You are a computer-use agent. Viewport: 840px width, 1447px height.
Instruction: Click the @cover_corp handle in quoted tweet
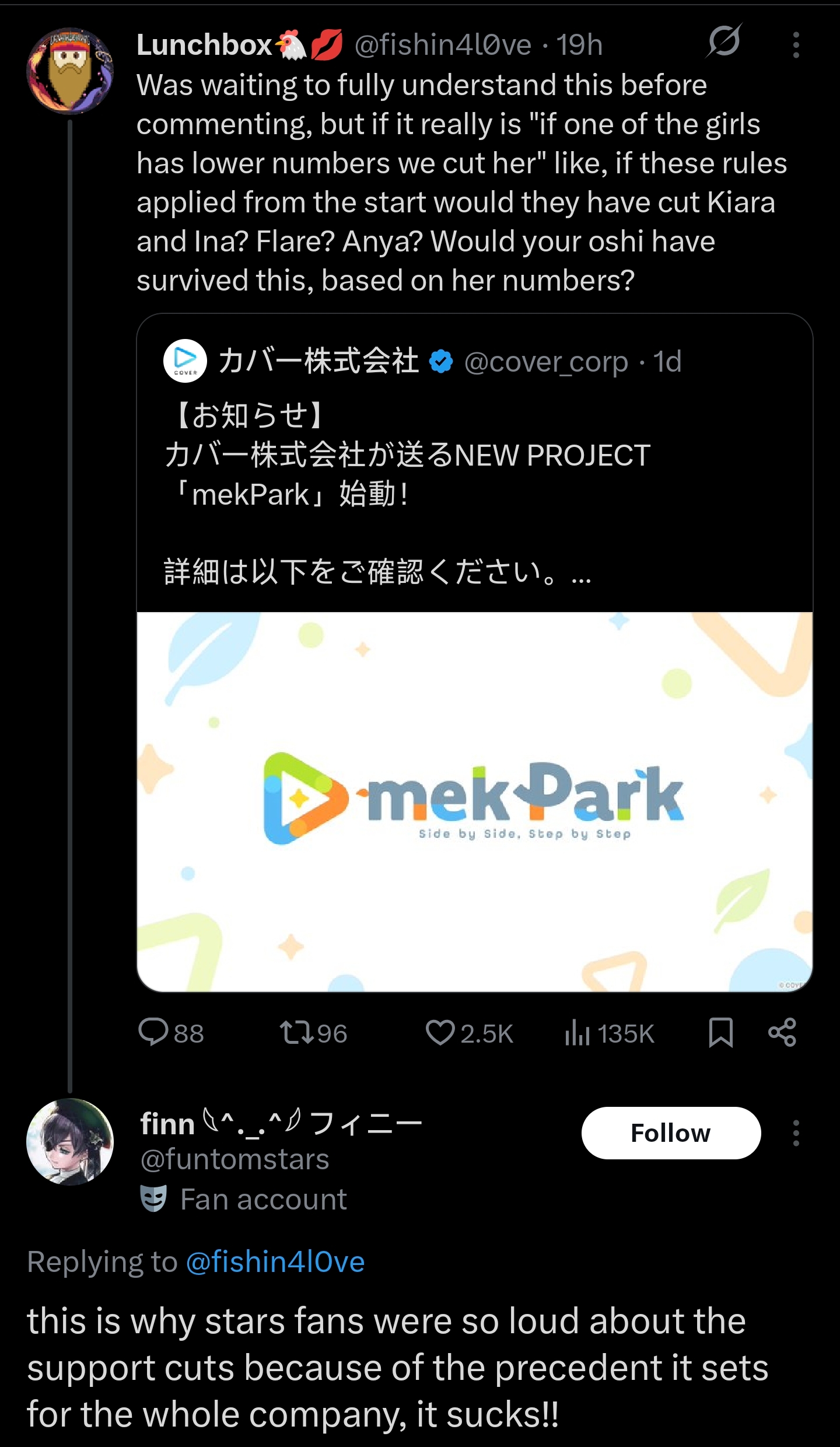click(x=546, y=362)
